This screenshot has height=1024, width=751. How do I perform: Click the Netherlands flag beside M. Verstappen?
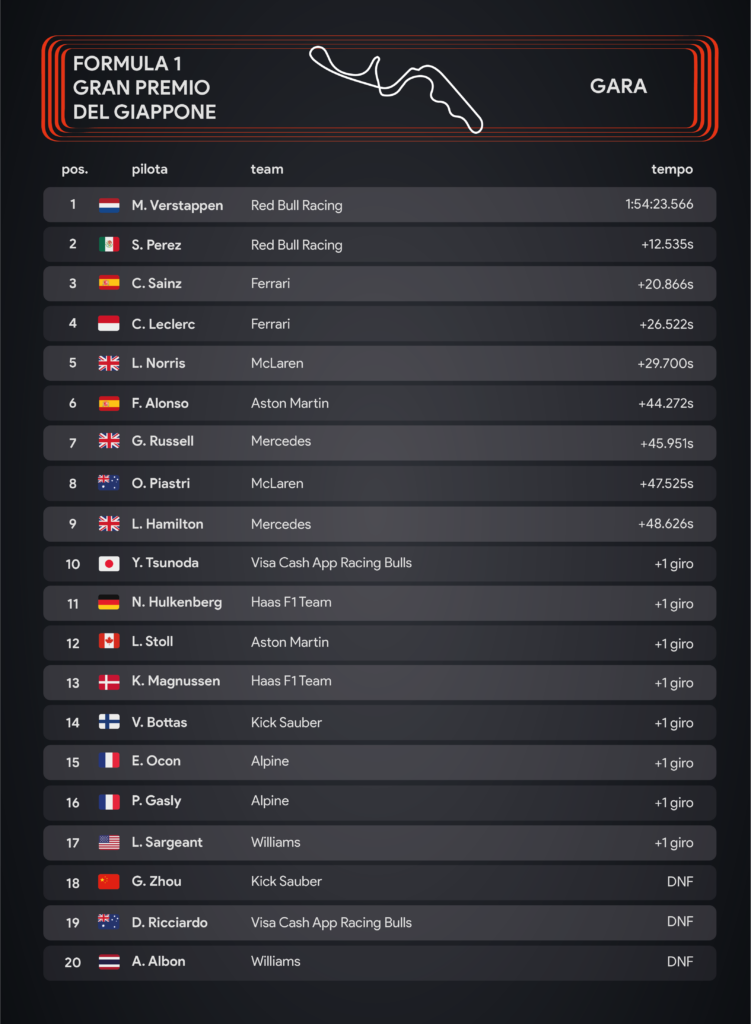[x=109, y=205]
